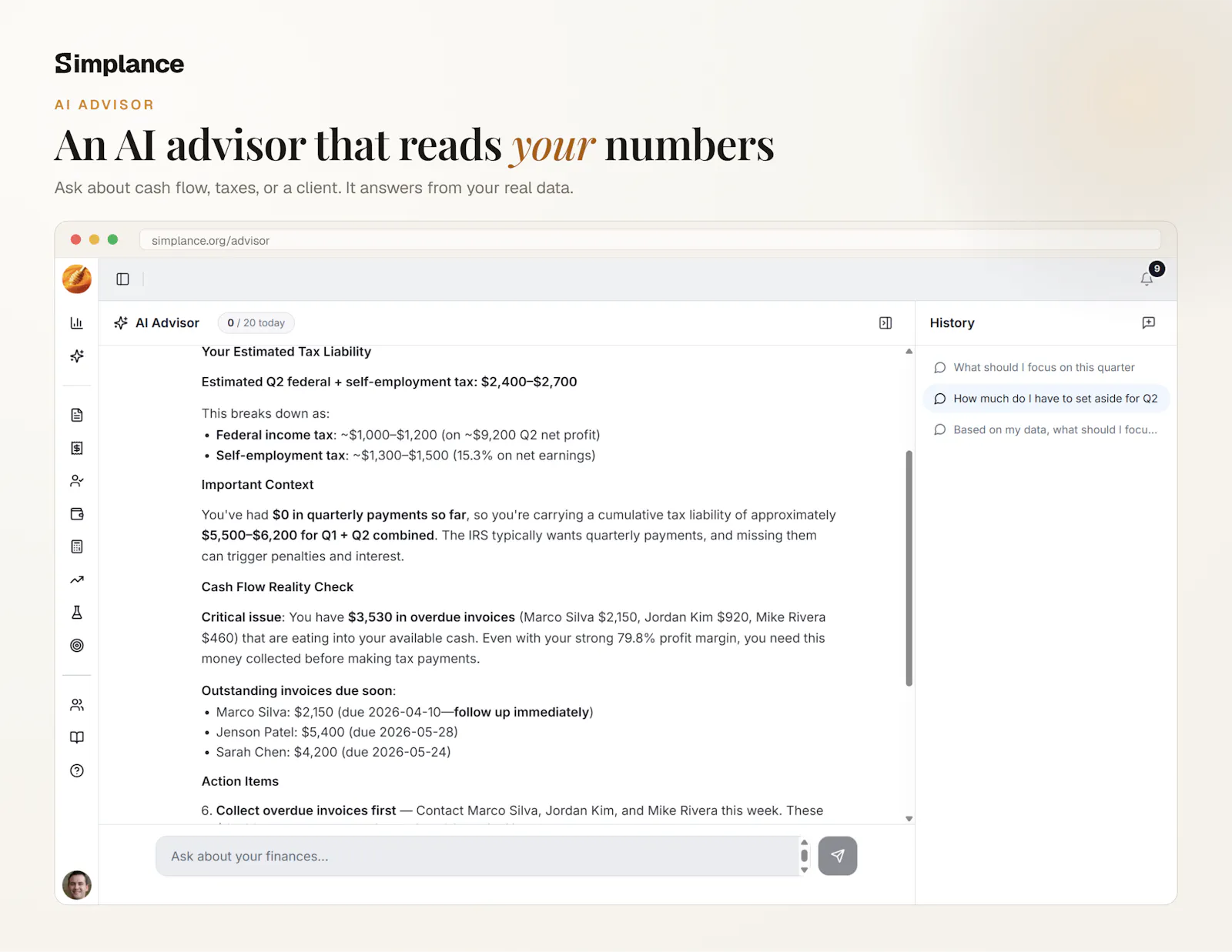This screenshot has width=1232, height=952.
Task: Open the document page icon in the sidebar
Action: (x=77, y=415)
